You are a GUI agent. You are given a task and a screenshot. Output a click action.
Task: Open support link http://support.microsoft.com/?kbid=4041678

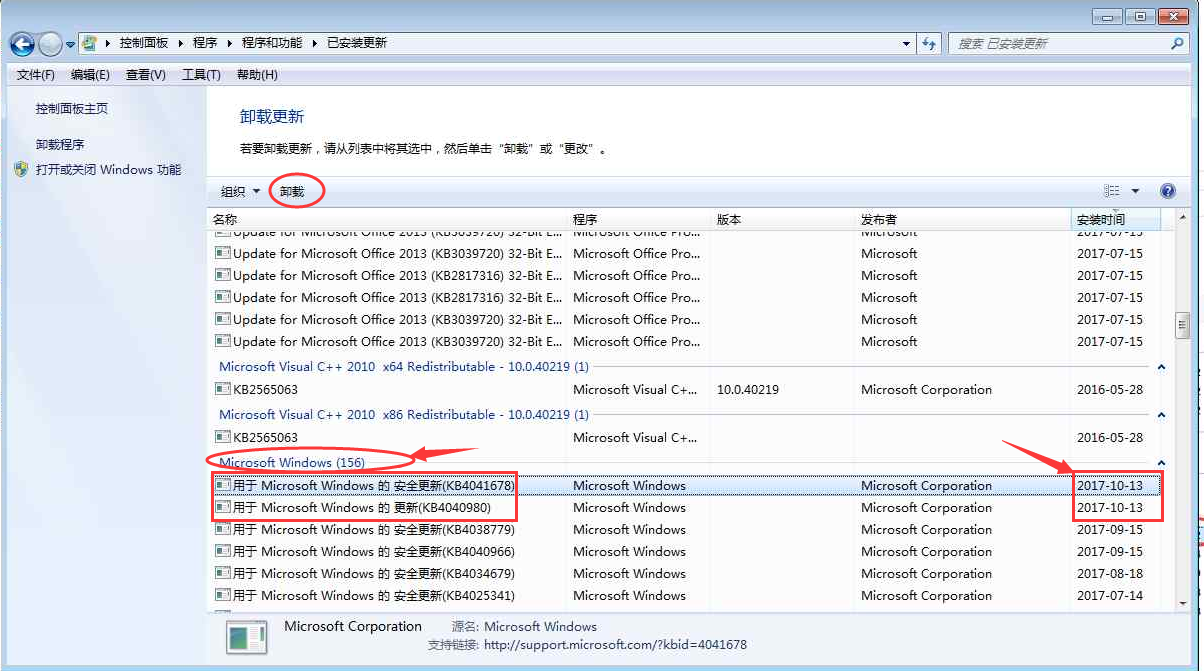615,645
